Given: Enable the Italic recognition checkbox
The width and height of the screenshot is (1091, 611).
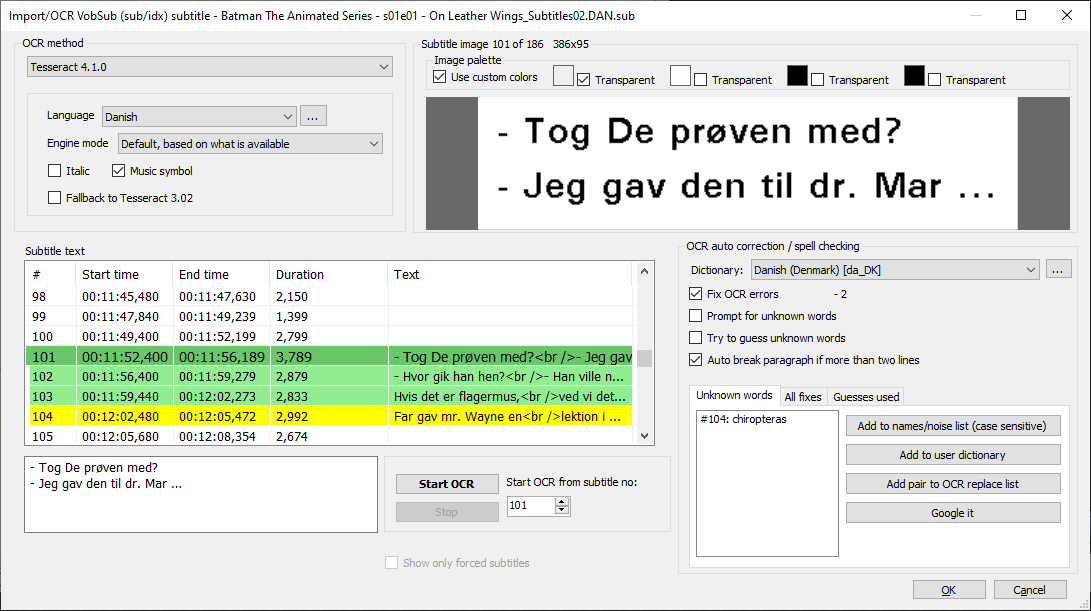Looking at the screenshot, I should click(55, 170).
